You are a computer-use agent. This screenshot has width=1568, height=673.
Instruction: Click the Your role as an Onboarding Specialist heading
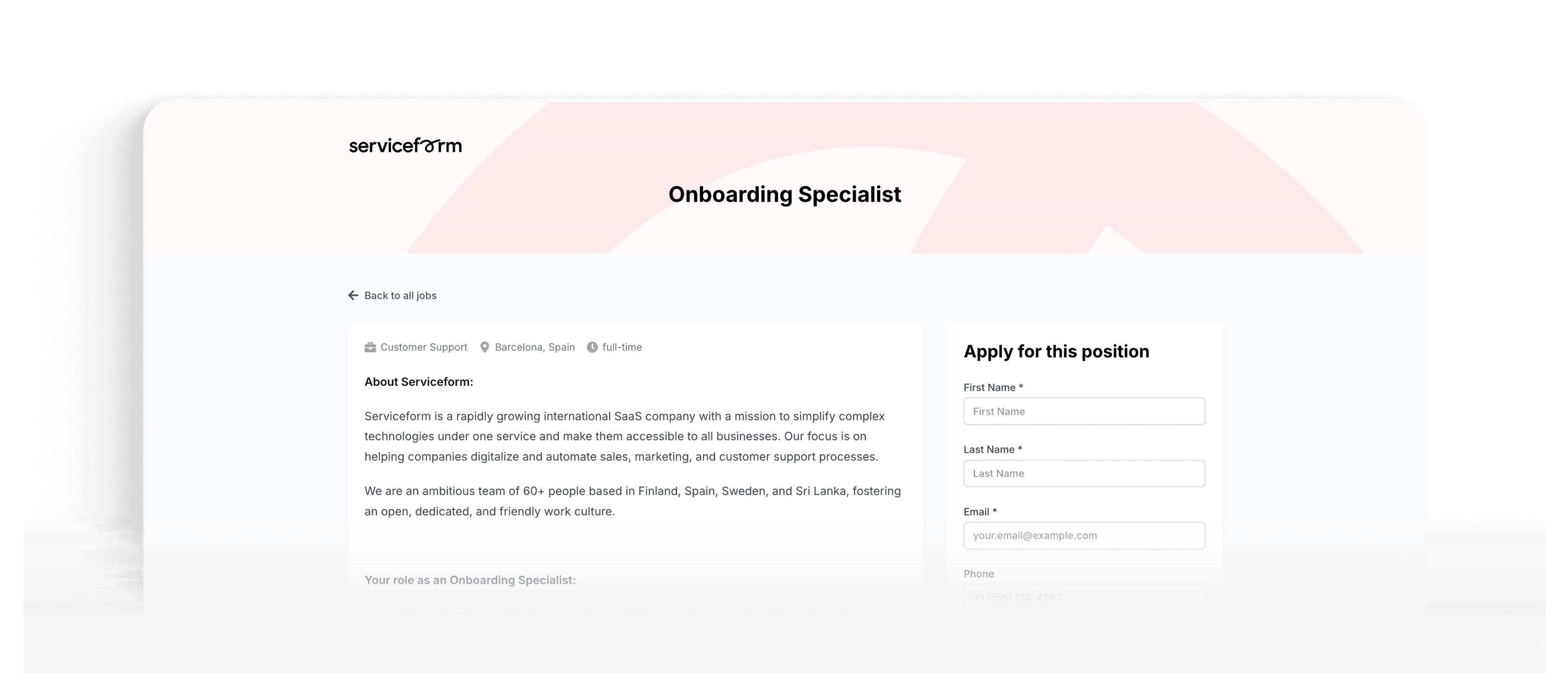click(x=470, y=580)
